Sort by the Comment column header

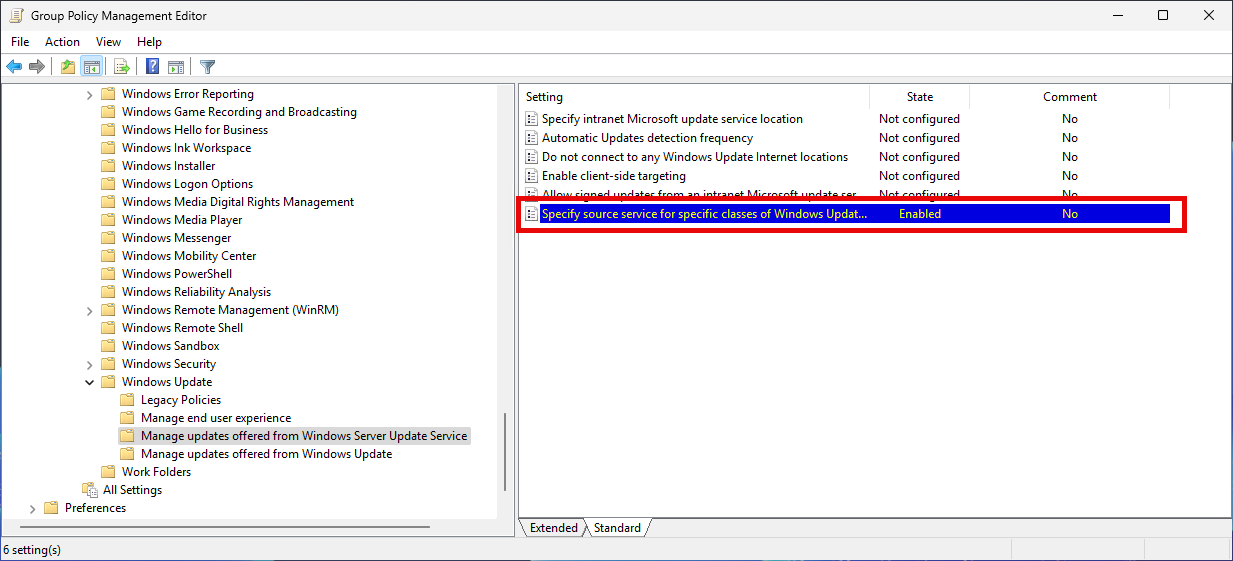coord(1069,97)
